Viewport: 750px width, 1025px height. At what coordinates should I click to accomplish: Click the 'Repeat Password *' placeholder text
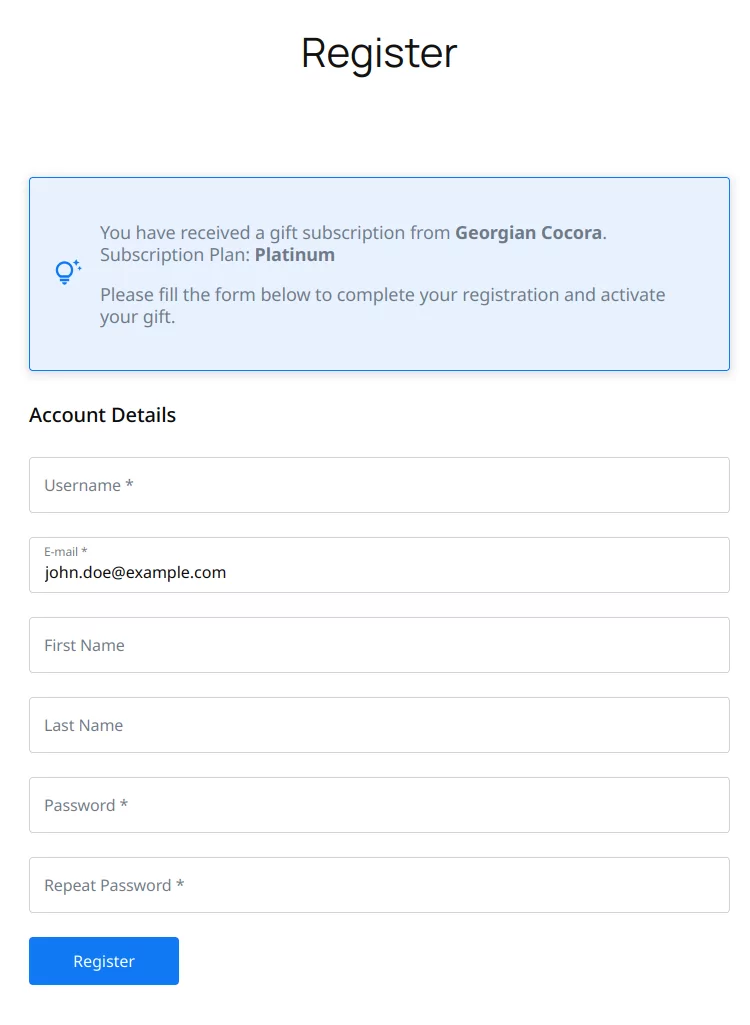(x=114, y=885)
